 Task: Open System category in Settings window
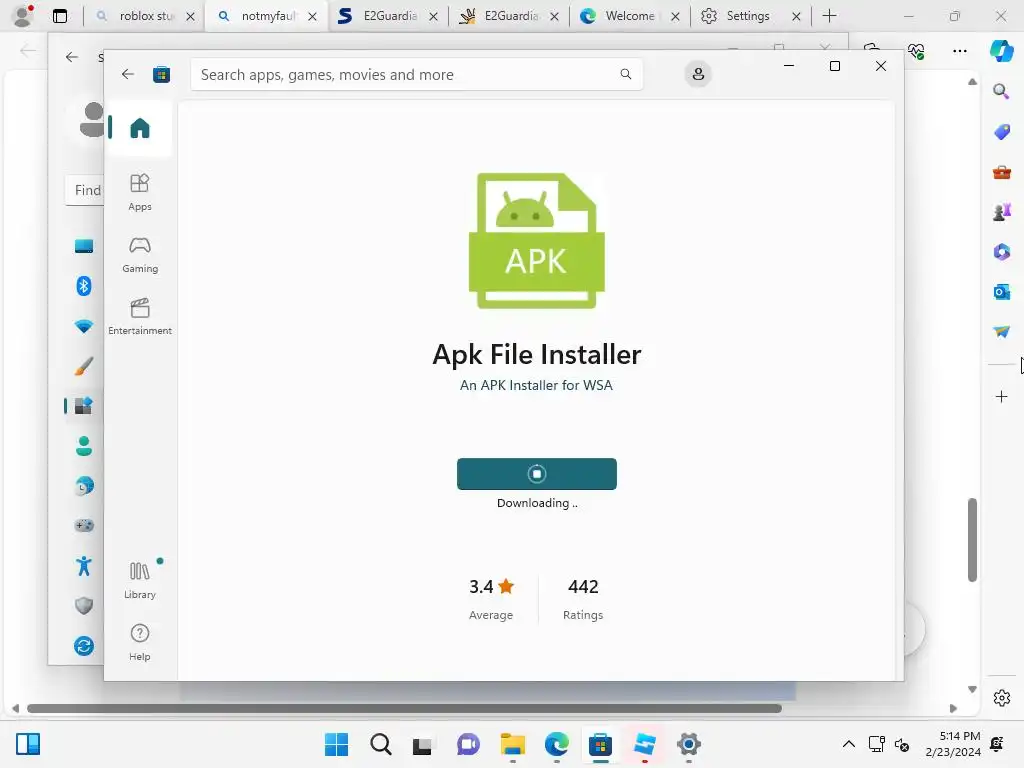point(84,246)
